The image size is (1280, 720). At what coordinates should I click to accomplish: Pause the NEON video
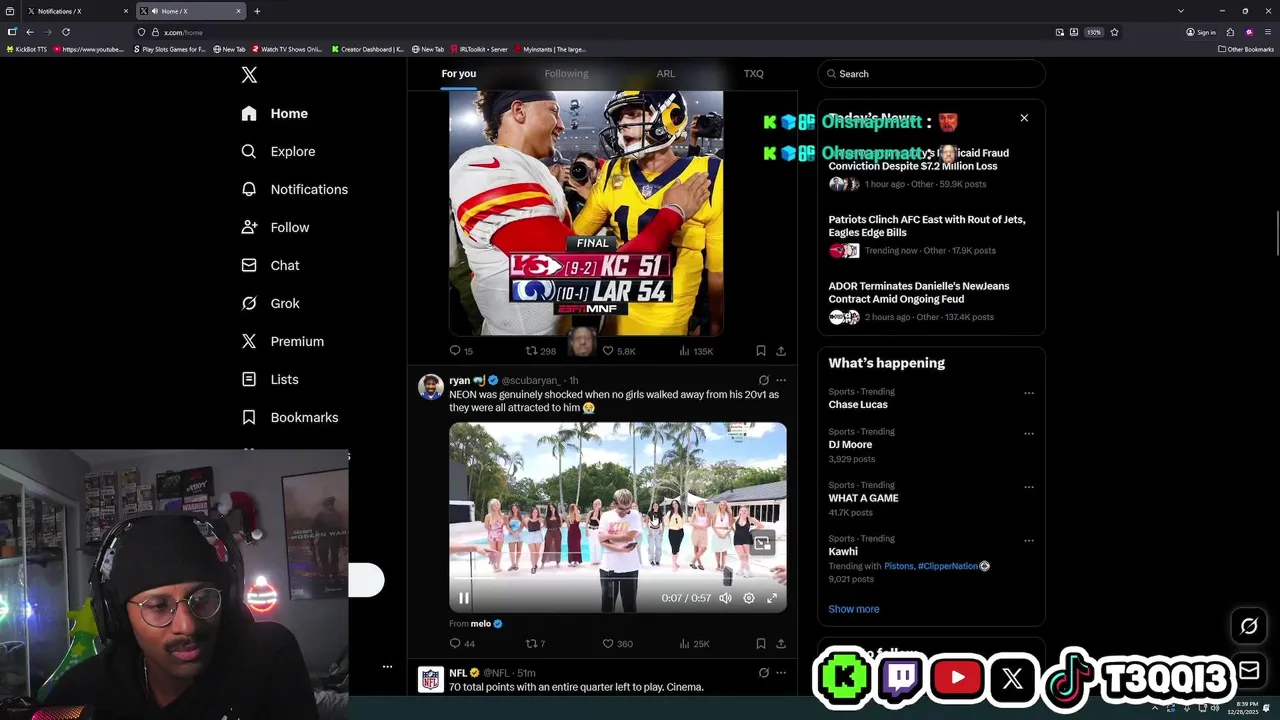(x=464, y=598)
